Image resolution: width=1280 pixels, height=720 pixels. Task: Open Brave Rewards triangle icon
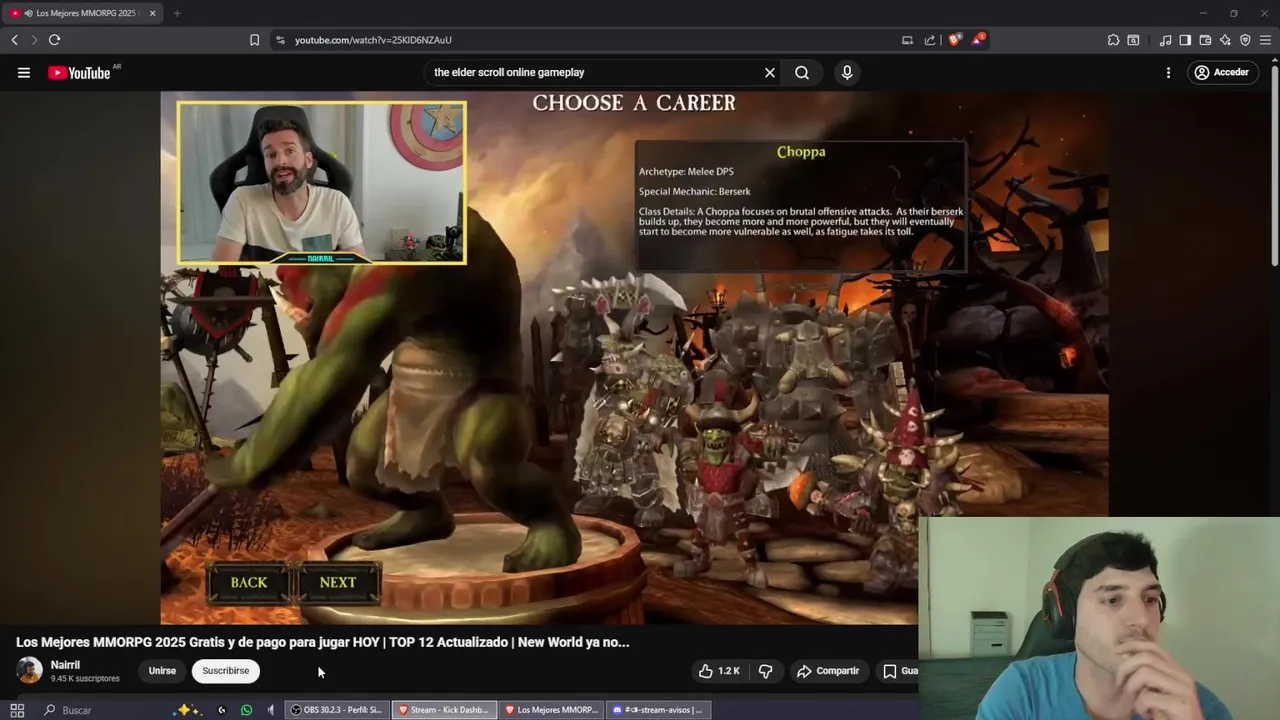pyautogui.click(x=978, y=40)
